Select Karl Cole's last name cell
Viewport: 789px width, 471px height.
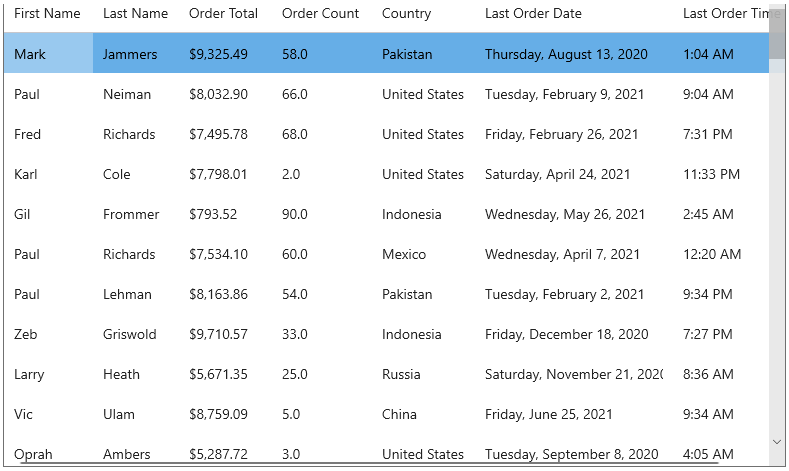(117, 174)
